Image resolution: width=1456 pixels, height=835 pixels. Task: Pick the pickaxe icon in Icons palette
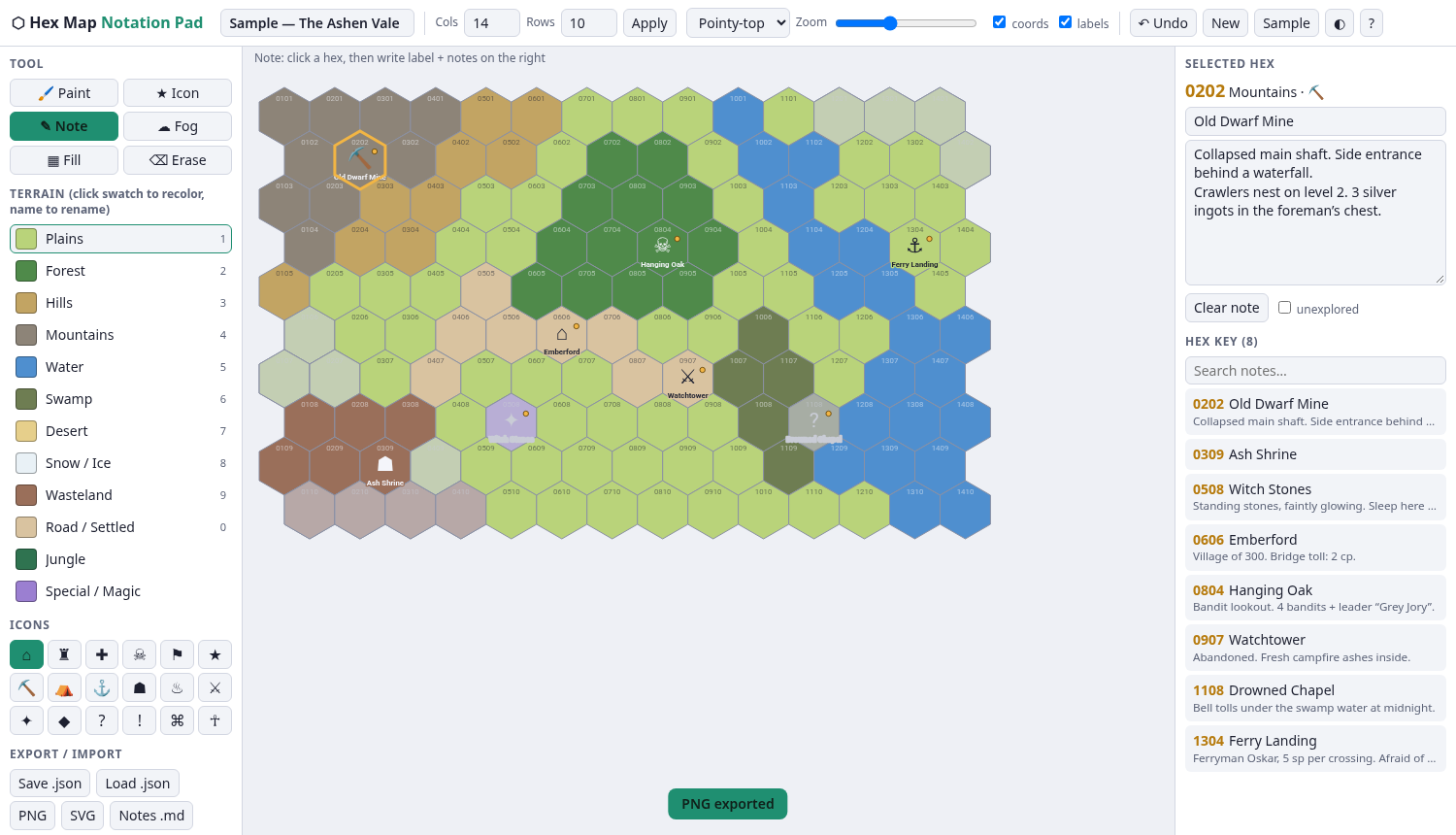coord(26,687)
